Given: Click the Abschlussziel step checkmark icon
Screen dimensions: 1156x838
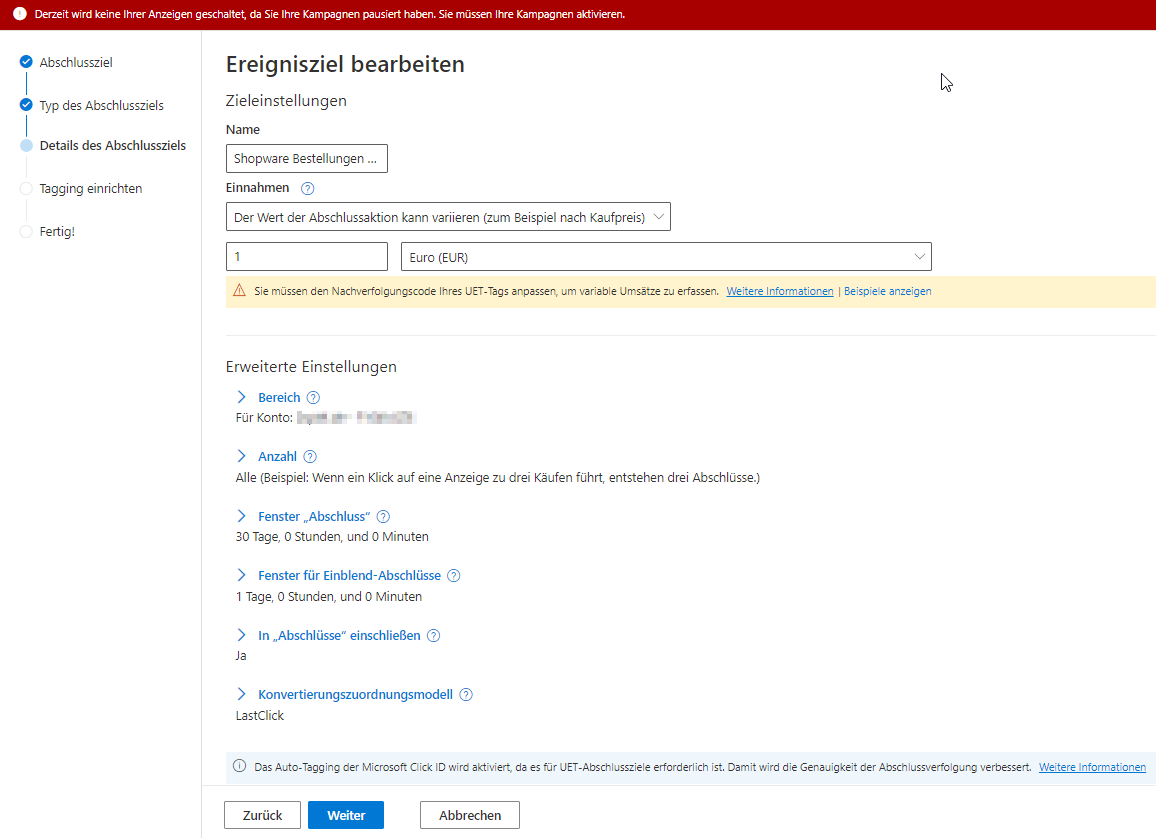Looking at the screenshot, I should pyautogui.click(x=26, y=62).
